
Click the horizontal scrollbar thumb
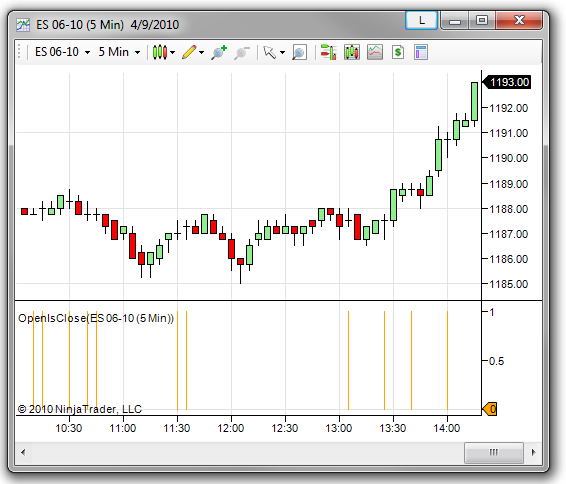(493, 452)
